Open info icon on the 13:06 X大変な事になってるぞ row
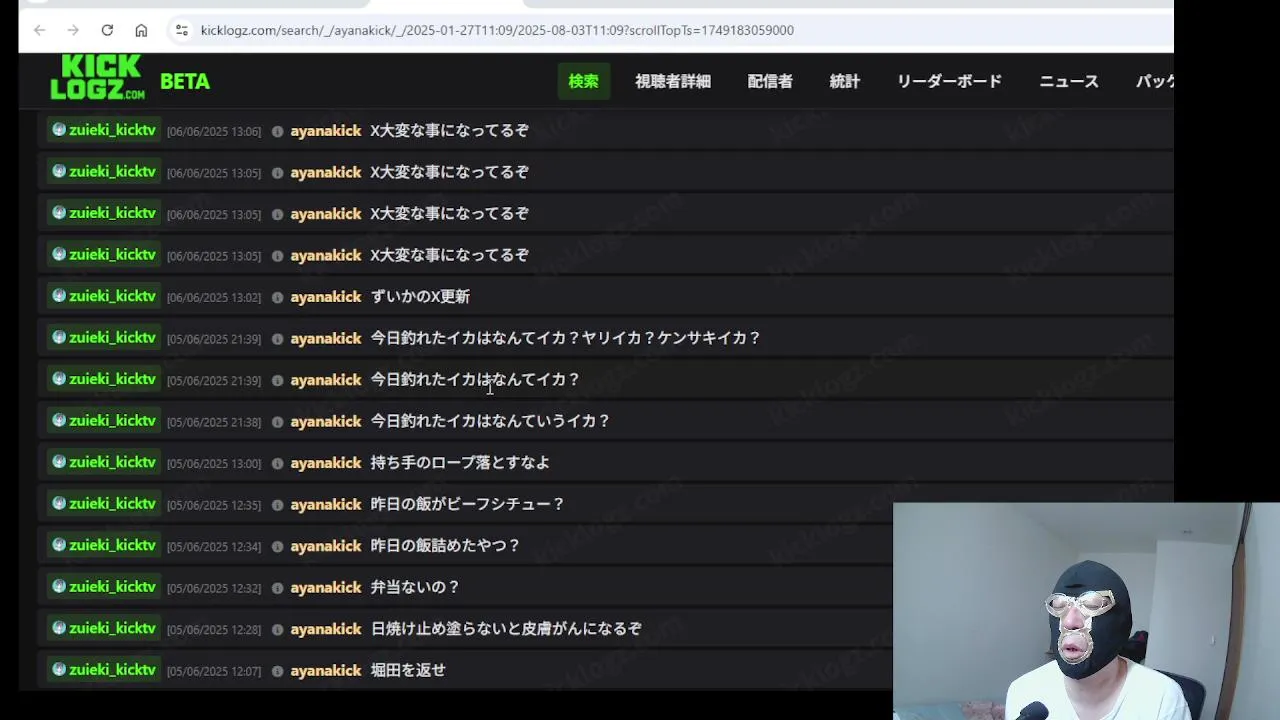1280x720 pixels. pyautogui.click(x=278, y=131)
